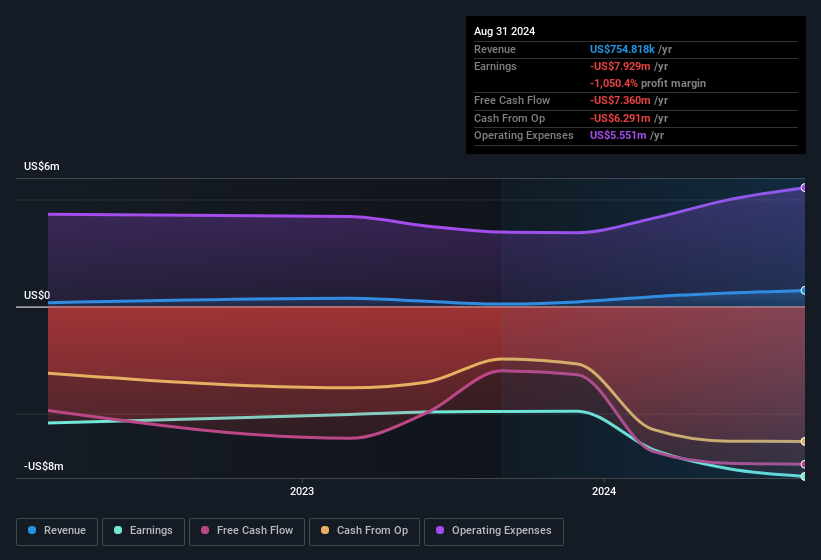The width and height of the screenshot is (821, 560).
Task: Click the -US$7.929m earnings value
Action: [620, 66]
